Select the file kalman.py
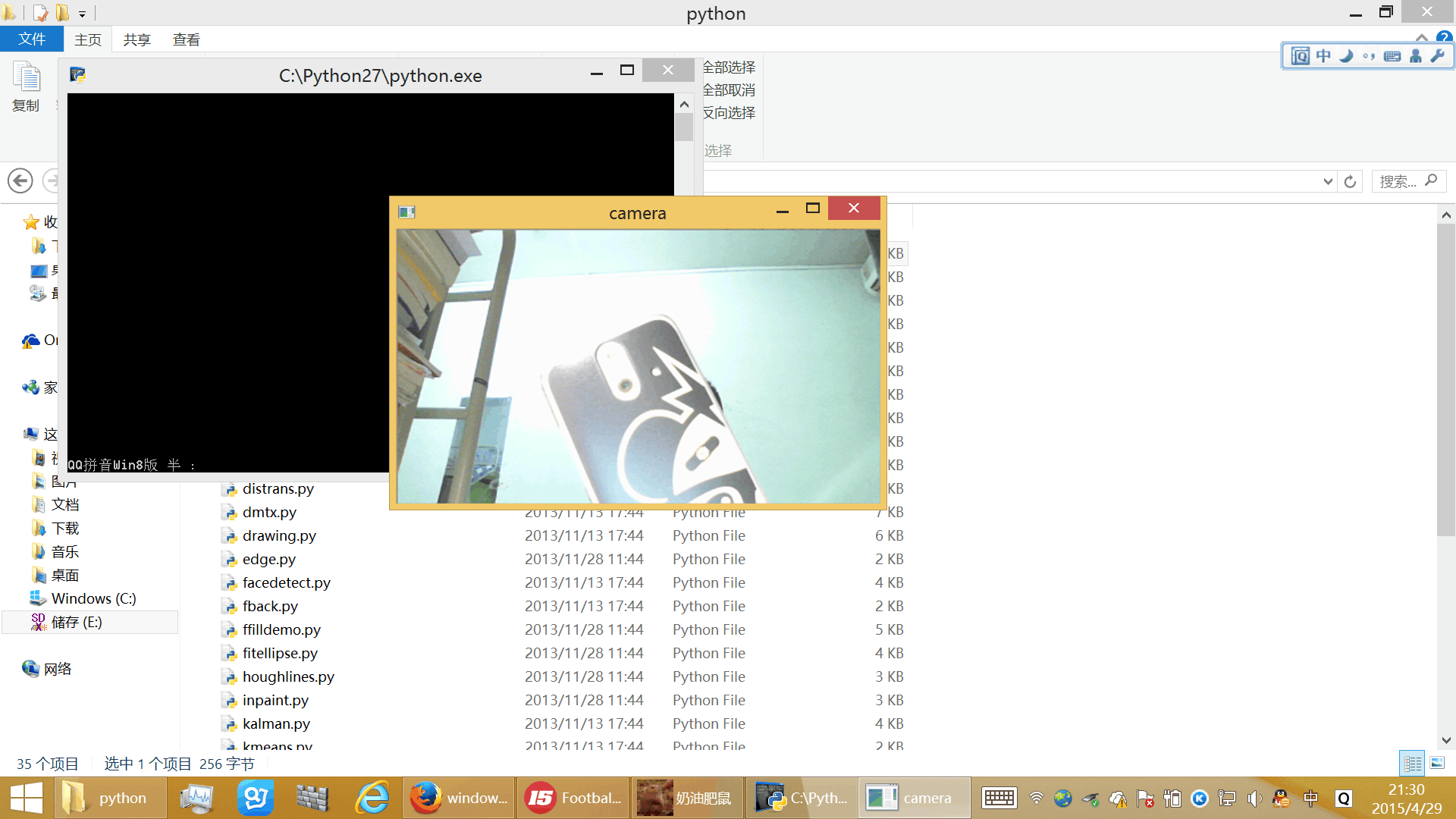Viewport: 1456px width, 819px height. [x=276, y=724]
